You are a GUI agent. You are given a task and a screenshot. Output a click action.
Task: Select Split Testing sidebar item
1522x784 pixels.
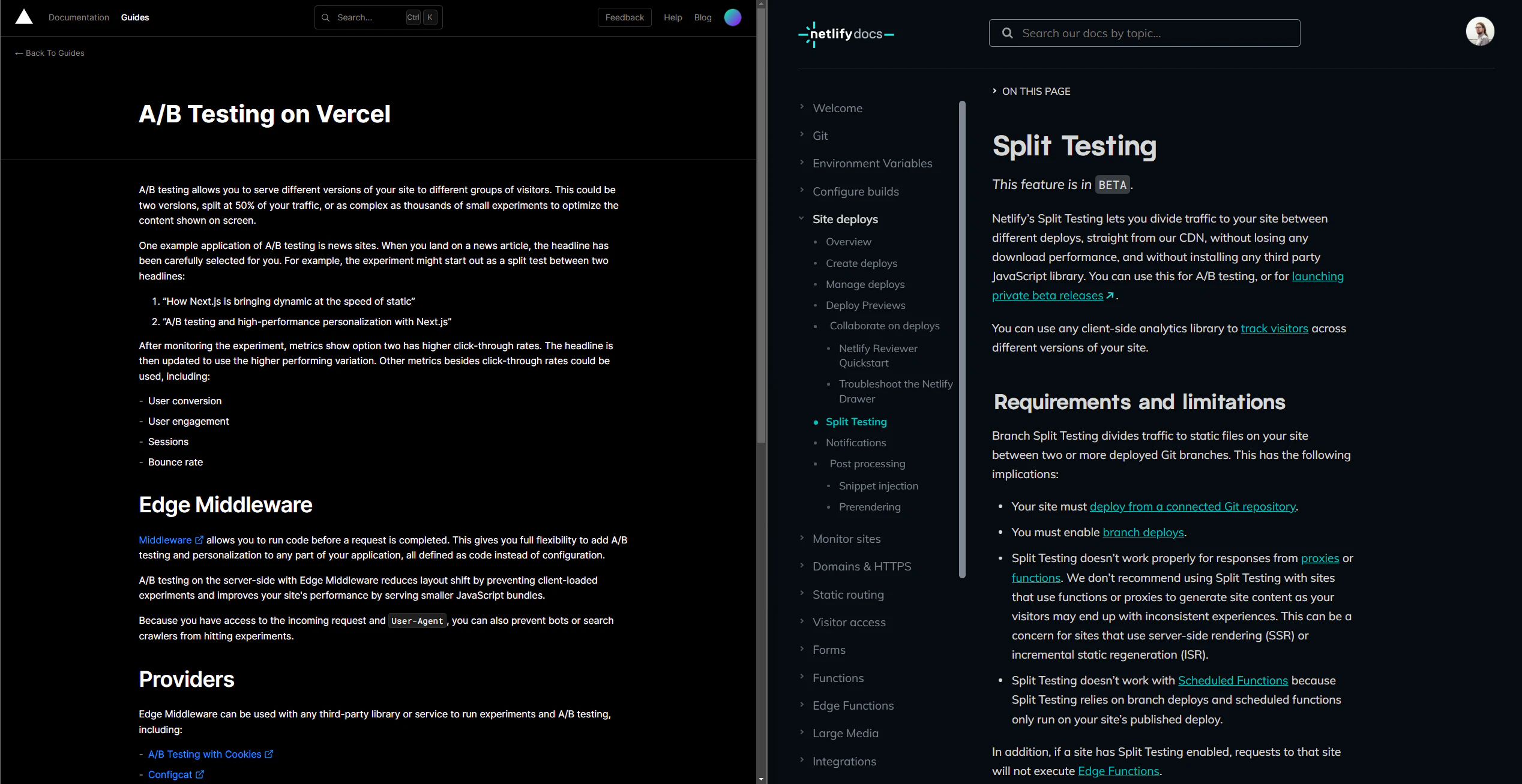pos(856,422)
